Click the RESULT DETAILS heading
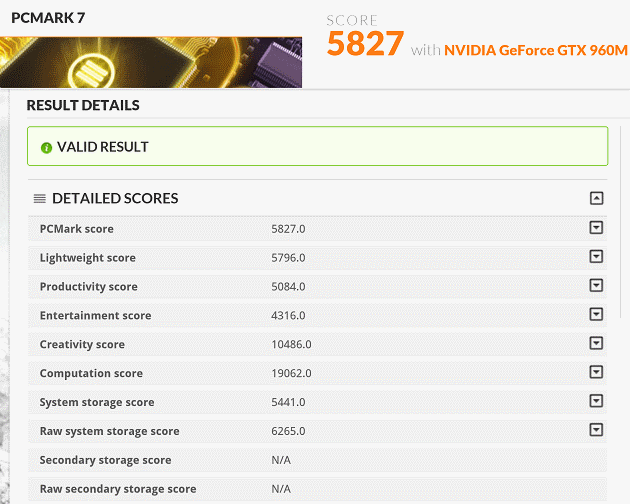The width and height of the screenshot is (630, 504). (83, 105)
